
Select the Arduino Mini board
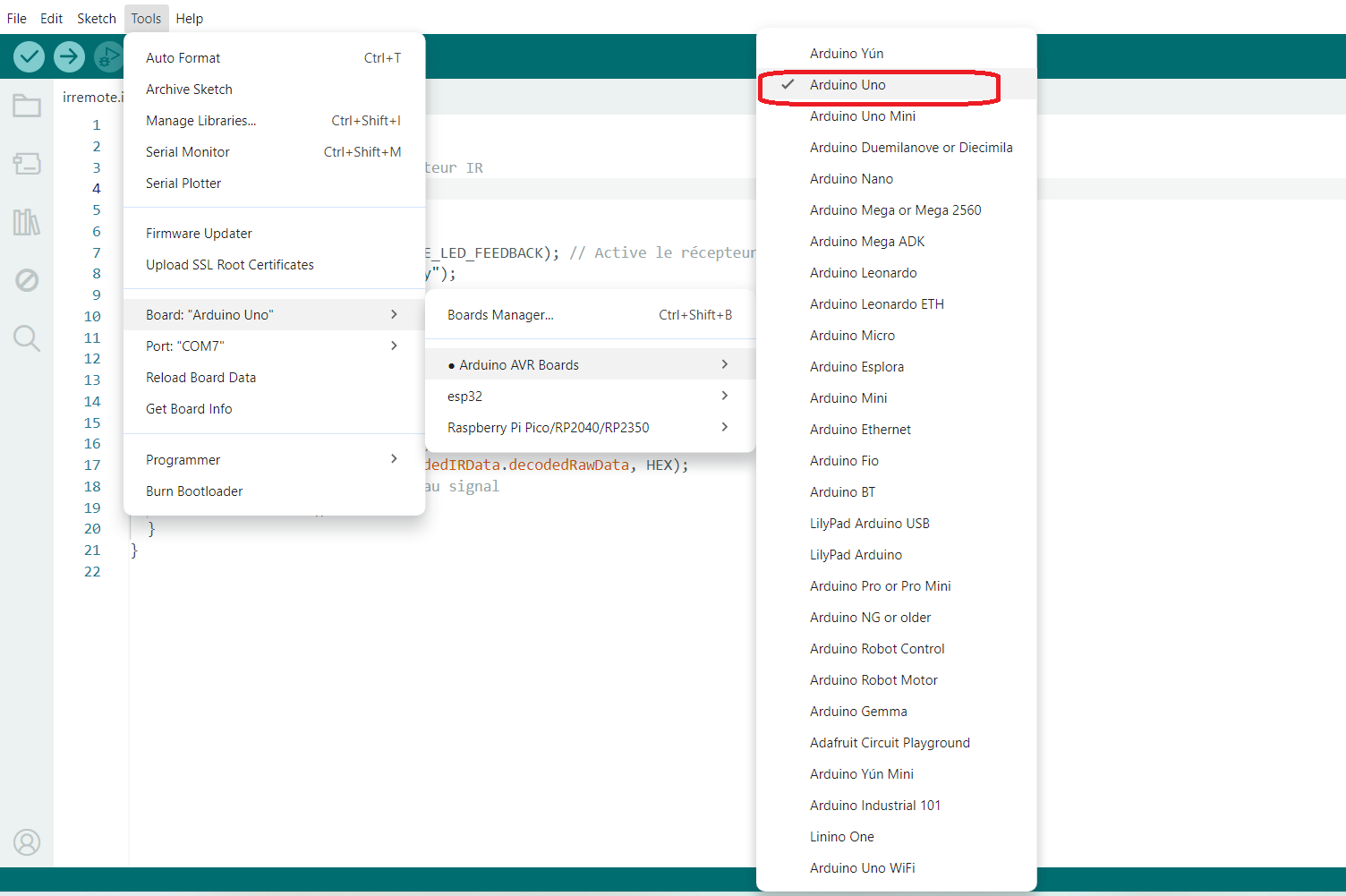click(x=897, y=398)
